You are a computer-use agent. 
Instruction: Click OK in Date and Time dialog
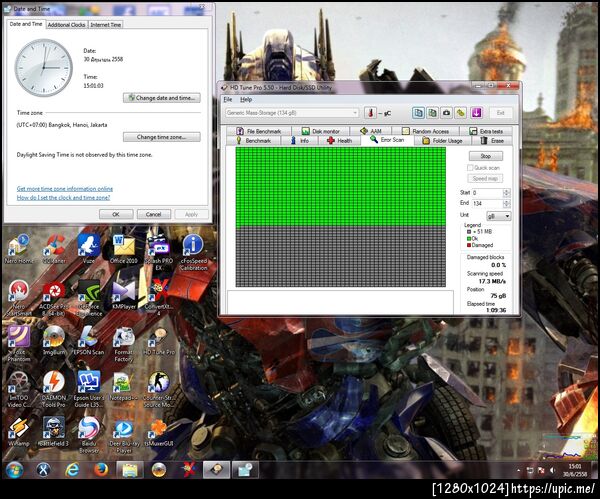click(x=116, y=214)
